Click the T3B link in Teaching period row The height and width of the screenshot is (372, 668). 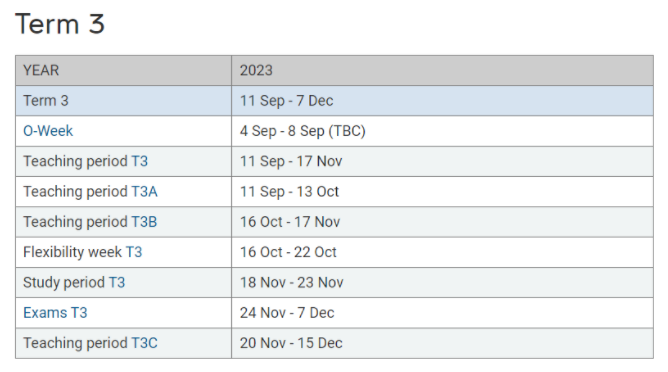[x=144, y=222]
